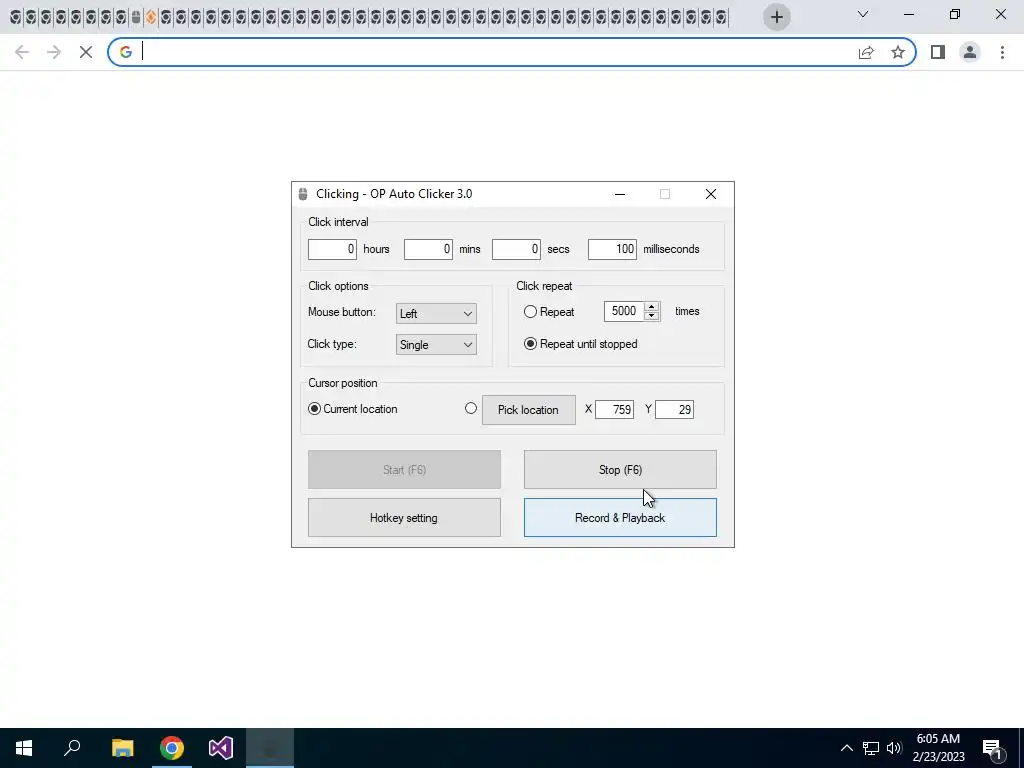Open the notification center icon
1024x768 pixels.
992,748
